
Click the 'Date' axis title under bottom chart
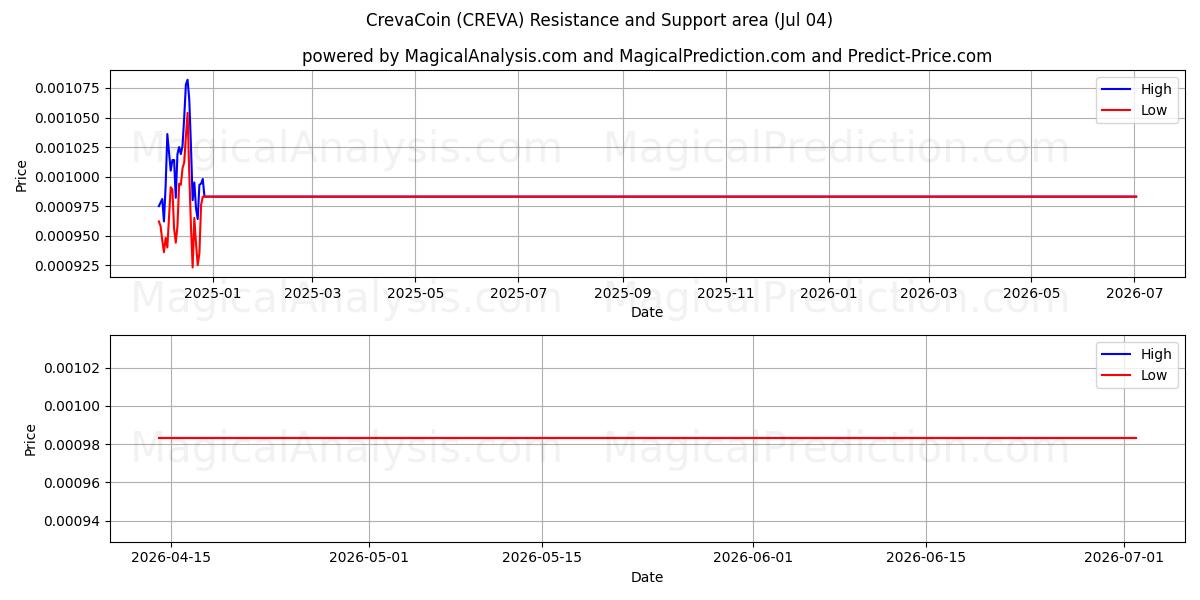click(x=647, y=577)
